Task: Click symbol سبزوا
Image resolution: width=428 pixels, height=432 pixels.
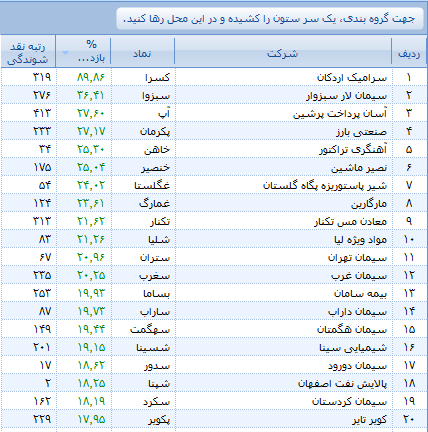Action: [x=156, y=96]
